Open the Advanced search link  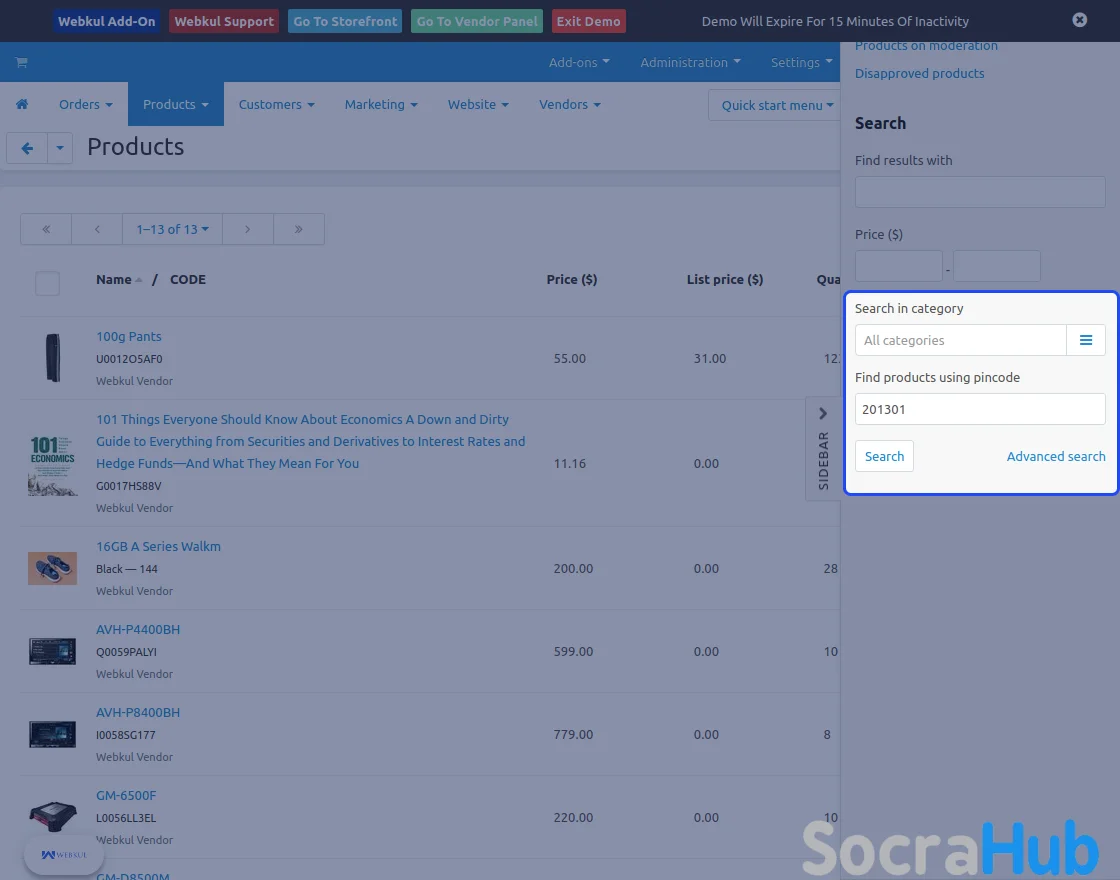[x=1055, y=456]
